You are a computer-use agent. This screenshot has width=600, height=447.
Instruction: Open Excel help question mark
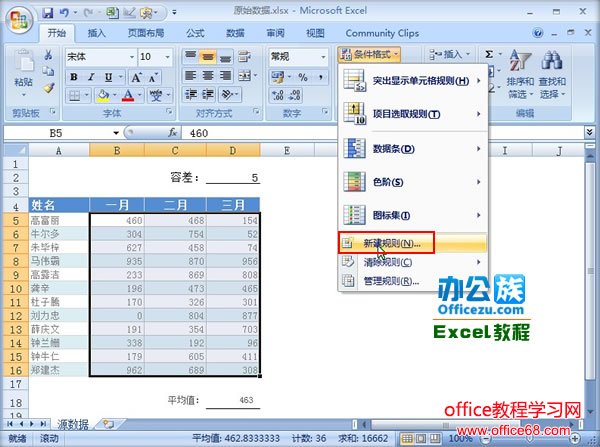(x=538, y=33)
